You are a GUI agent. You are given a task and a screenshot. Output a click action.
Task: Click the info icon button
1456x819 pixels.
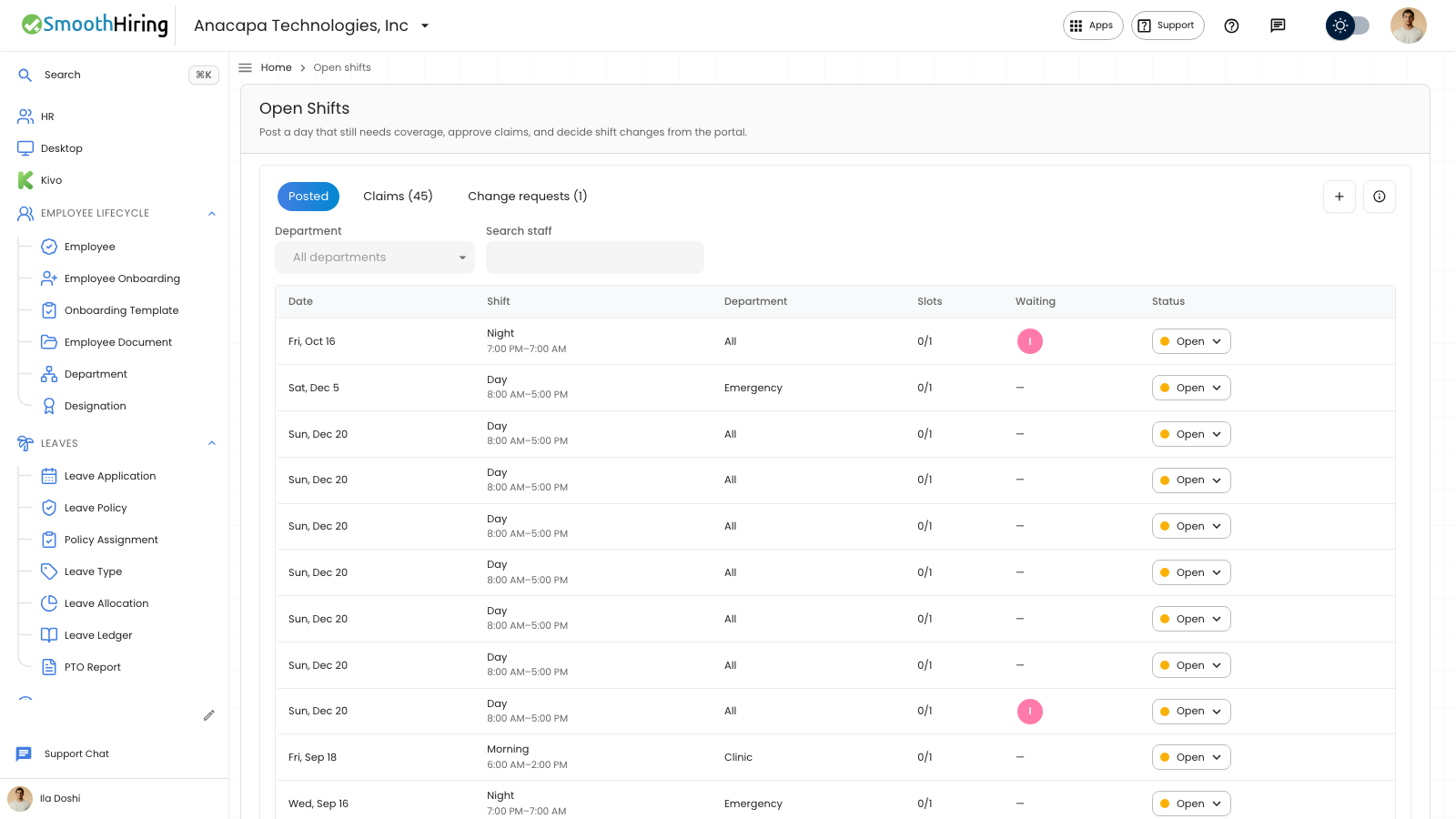pyautogui.click(x=1380, y=197)
